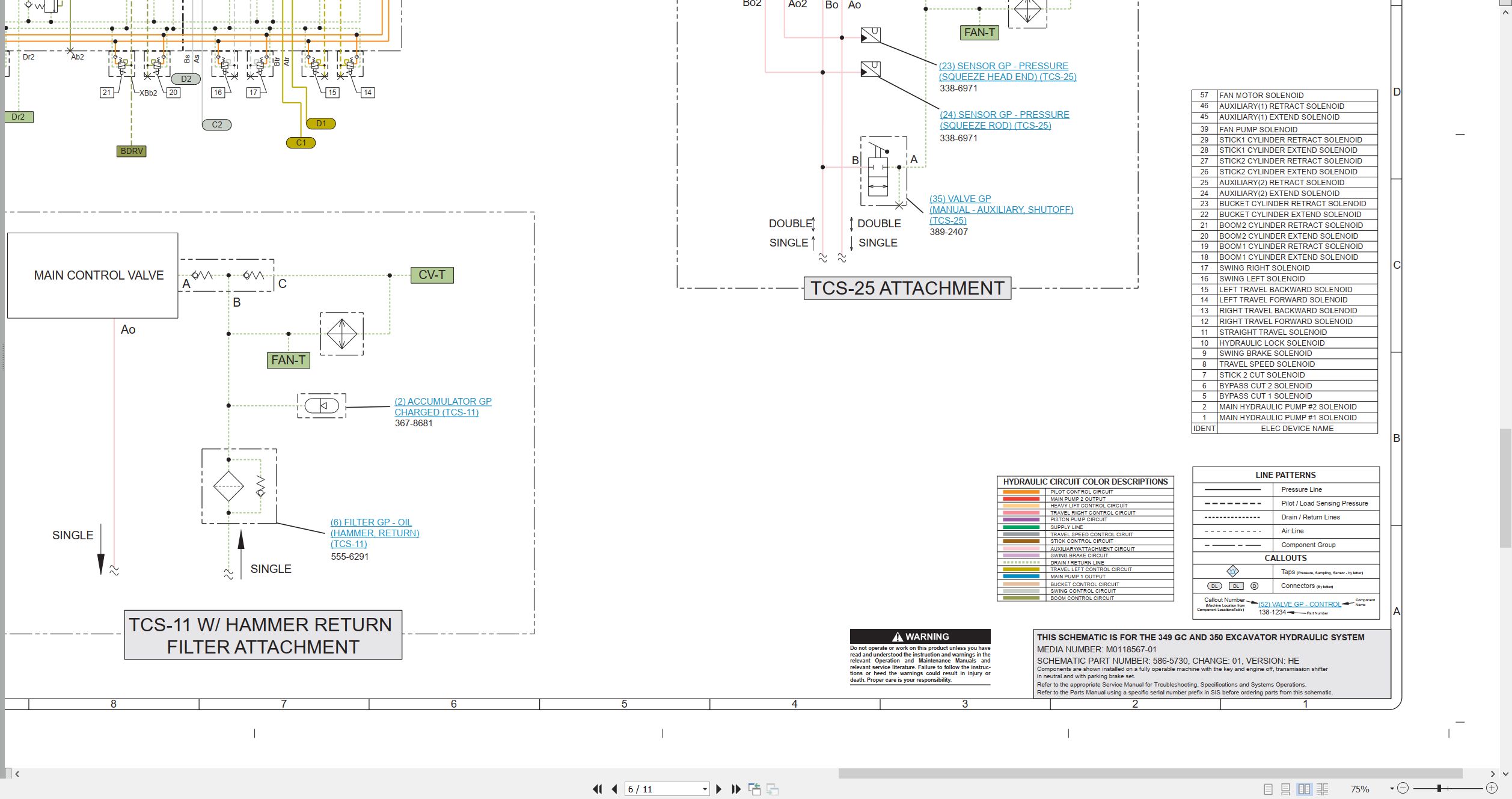Click vertical scrollbar down arrow

point(1505,774)
